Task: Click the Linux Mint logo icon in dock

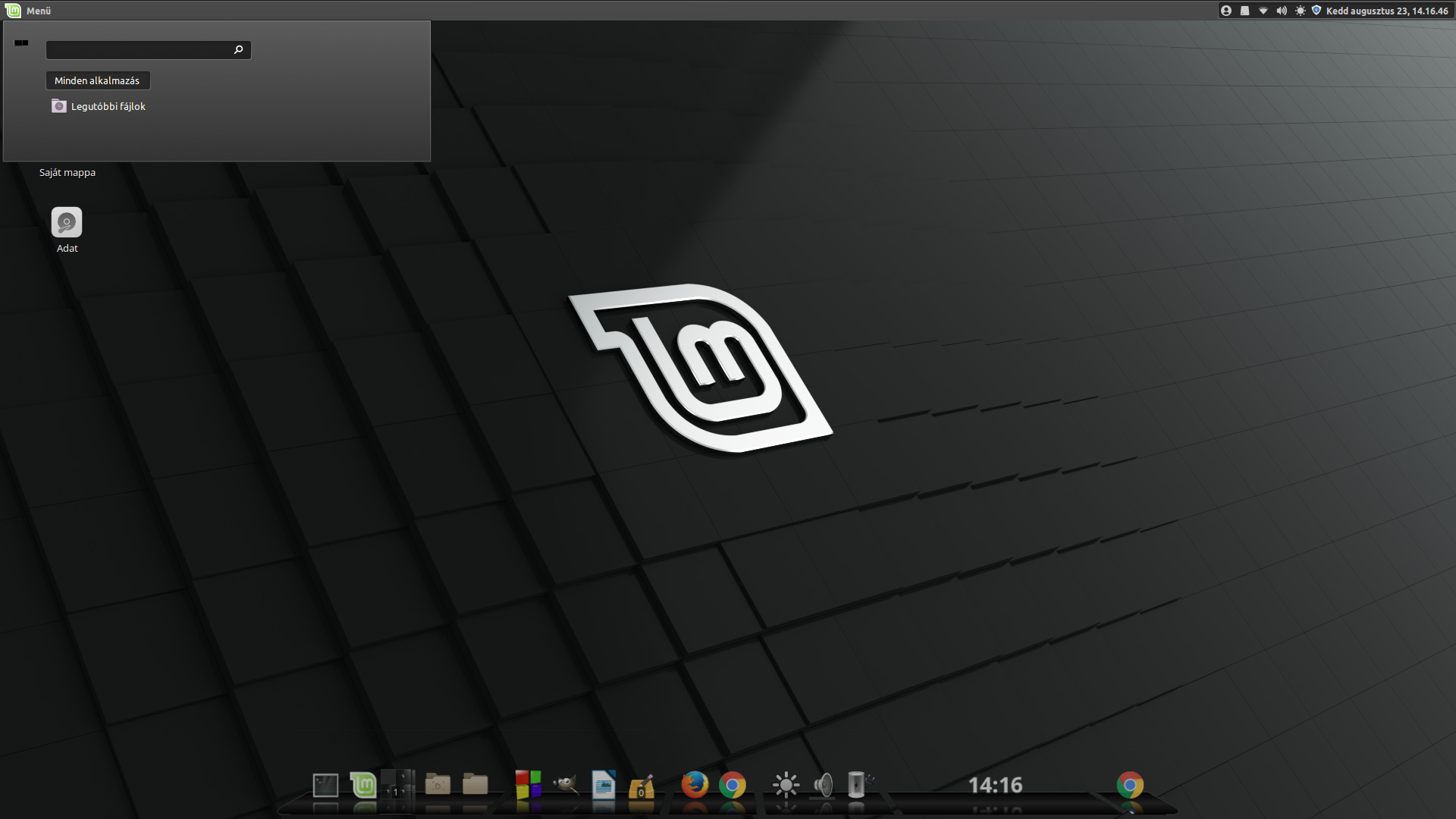Action: click(363, 785)
